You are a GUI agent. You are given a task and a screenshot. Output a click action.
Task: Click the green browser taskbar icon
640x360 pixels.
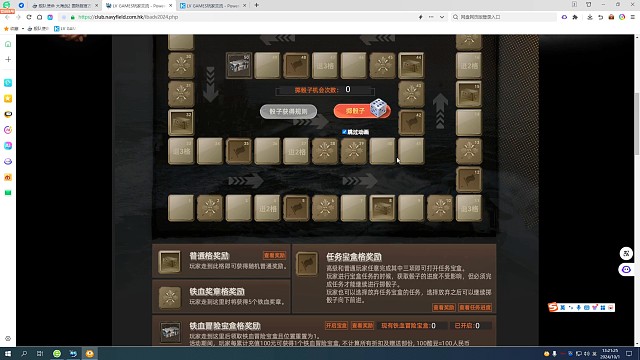tap(57, 353)
